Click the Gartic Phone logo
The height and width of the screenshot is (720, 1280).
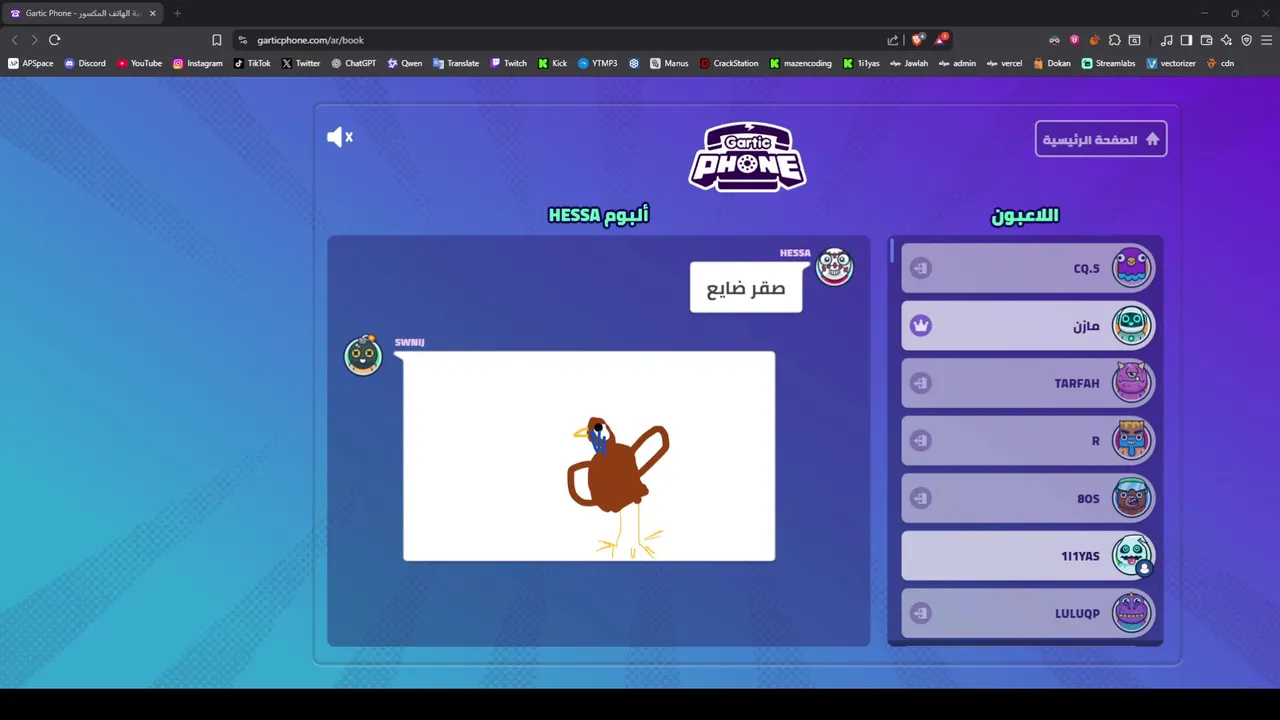pos(747,157)
